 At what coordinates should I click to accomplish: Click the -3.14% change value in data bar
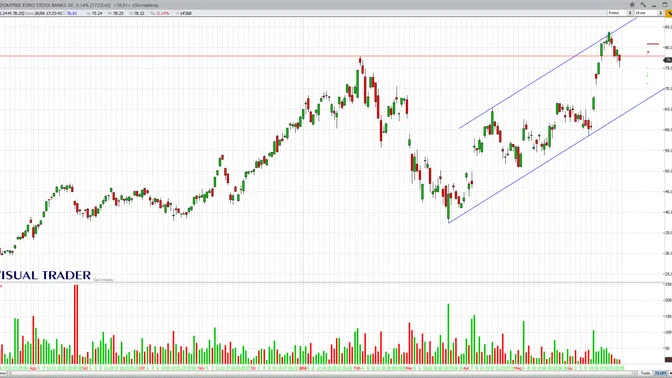tap(162, 13)
